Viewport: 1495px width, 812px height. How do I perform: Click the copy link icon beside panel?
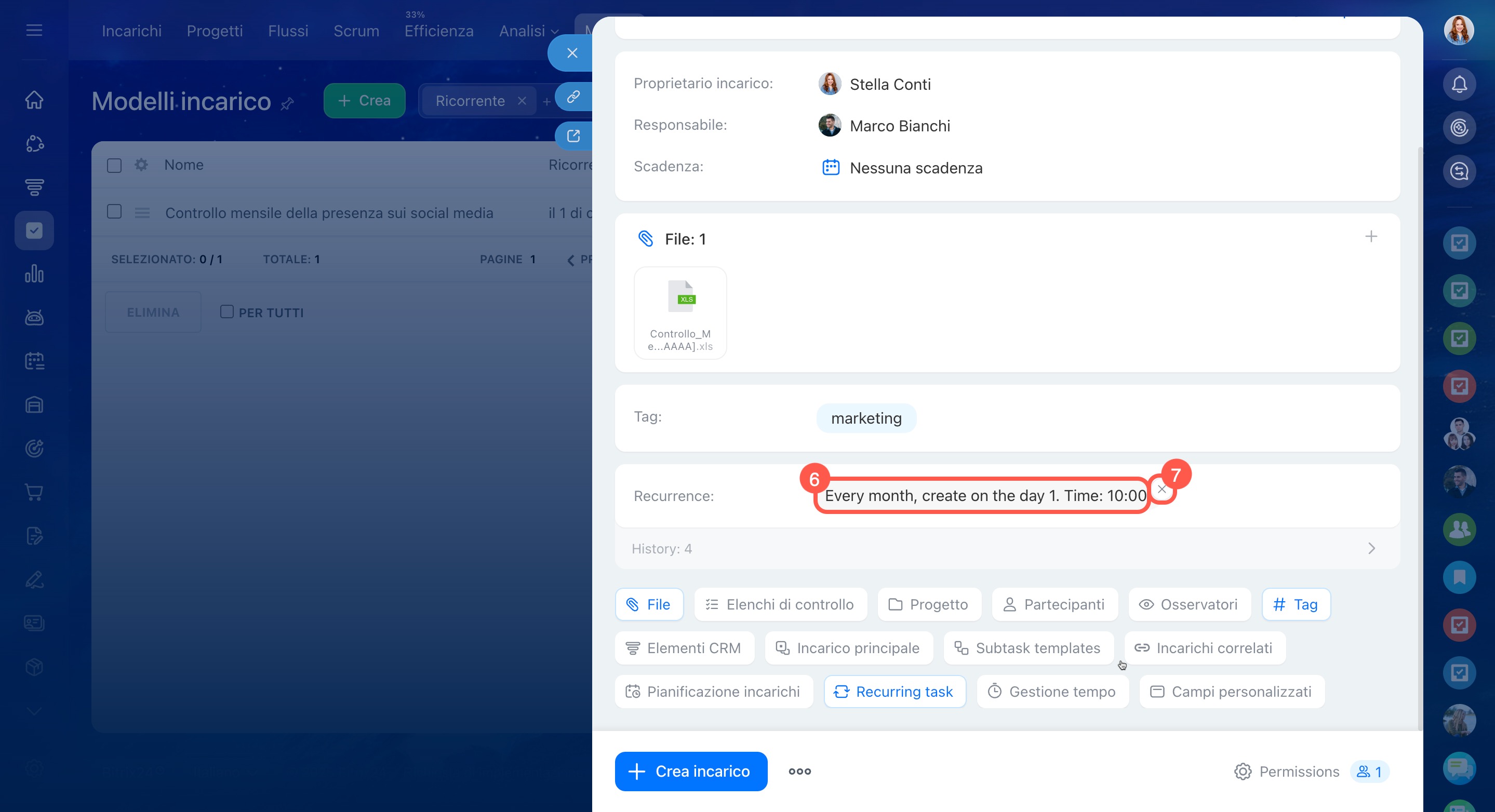573,96
